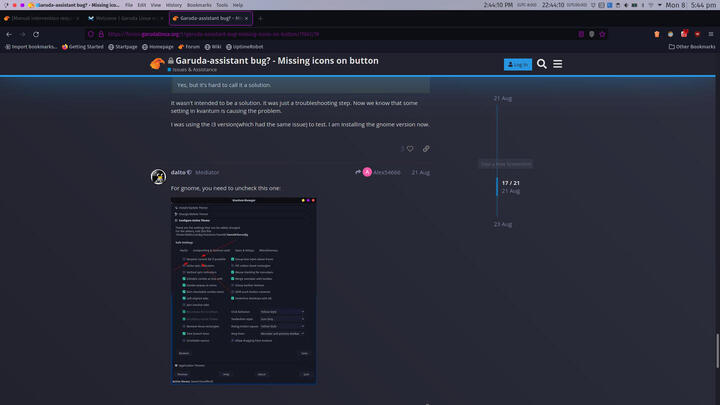Open the Startpage bookmark
Viewport: 720px width, 405px height.
coord(123,47)
